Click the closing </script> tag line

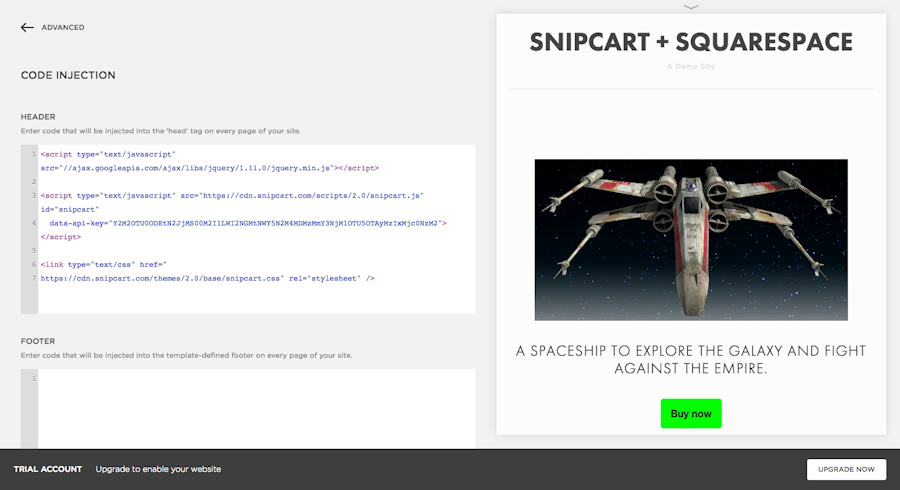tap(61, 237)
